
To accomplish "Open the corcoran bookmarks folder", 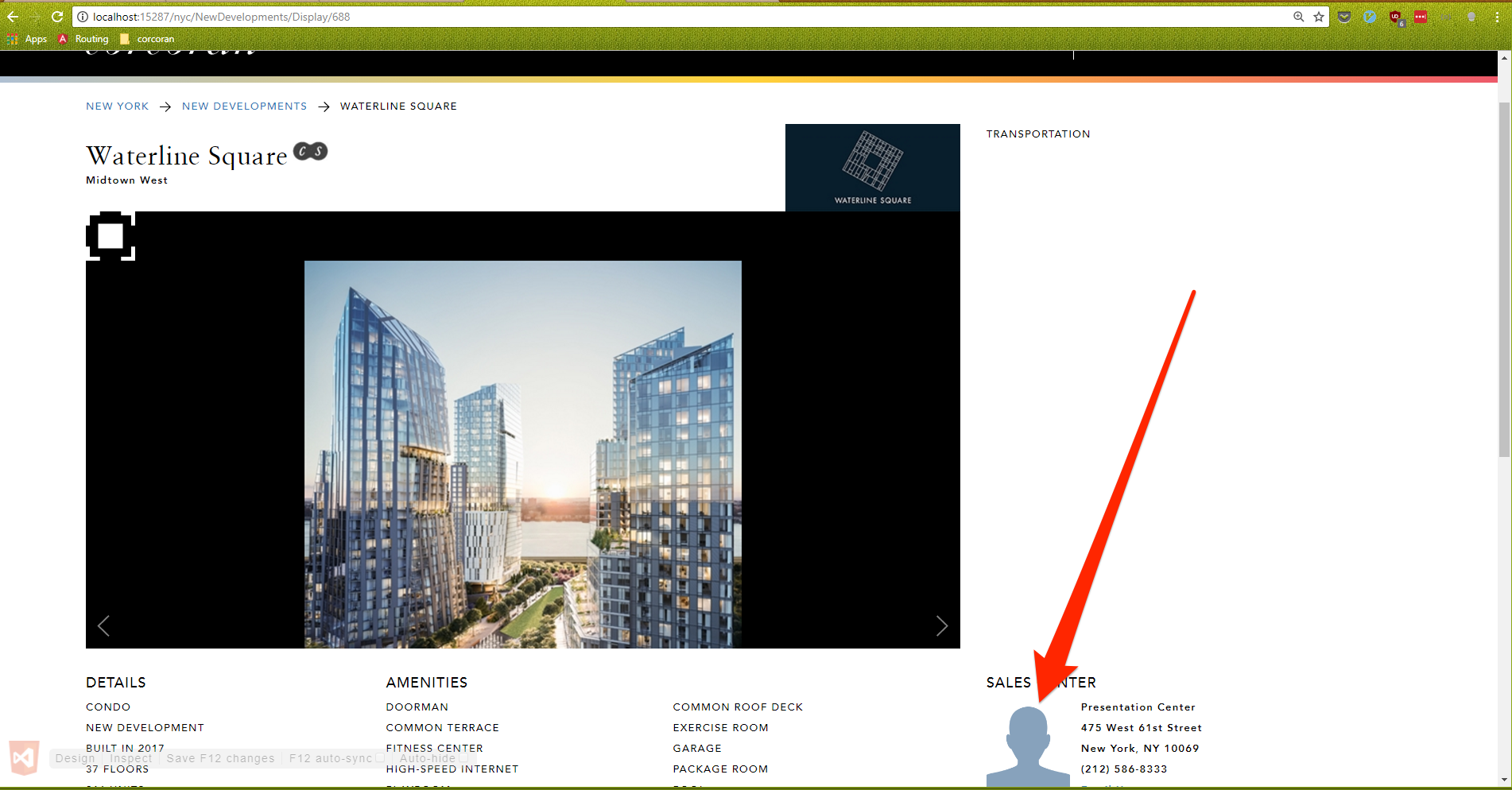I will (147, 39).
